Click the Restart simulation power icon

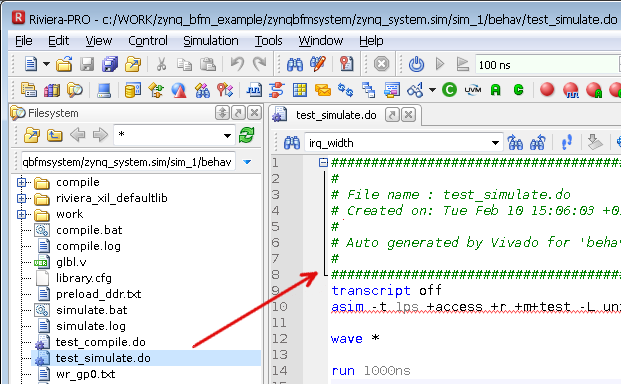(x=416, y=64)
